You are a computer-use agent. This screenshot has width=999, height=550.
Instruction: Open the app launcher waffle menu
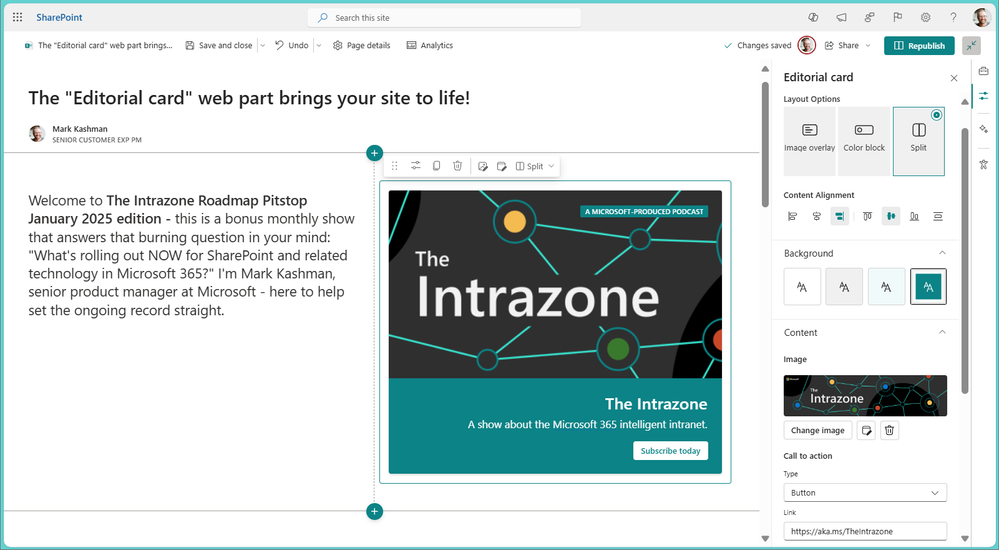tap(17, 17)
